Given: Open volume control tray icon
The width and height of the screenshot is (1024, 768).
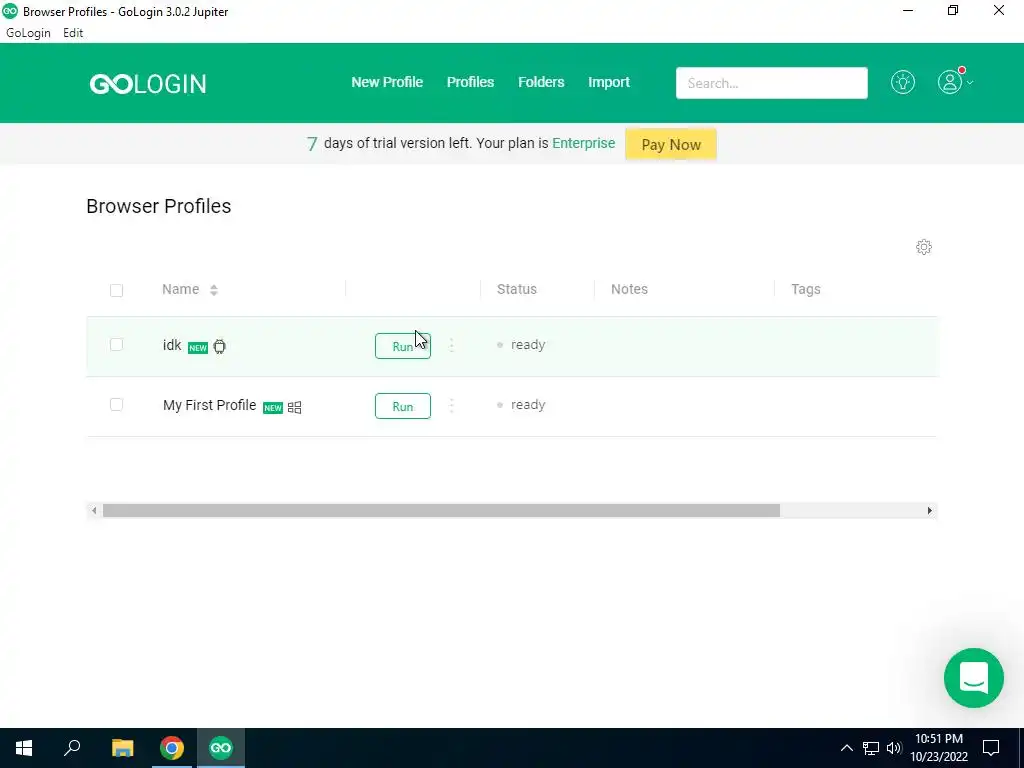Looking at the screenshot, I should 894,748.
